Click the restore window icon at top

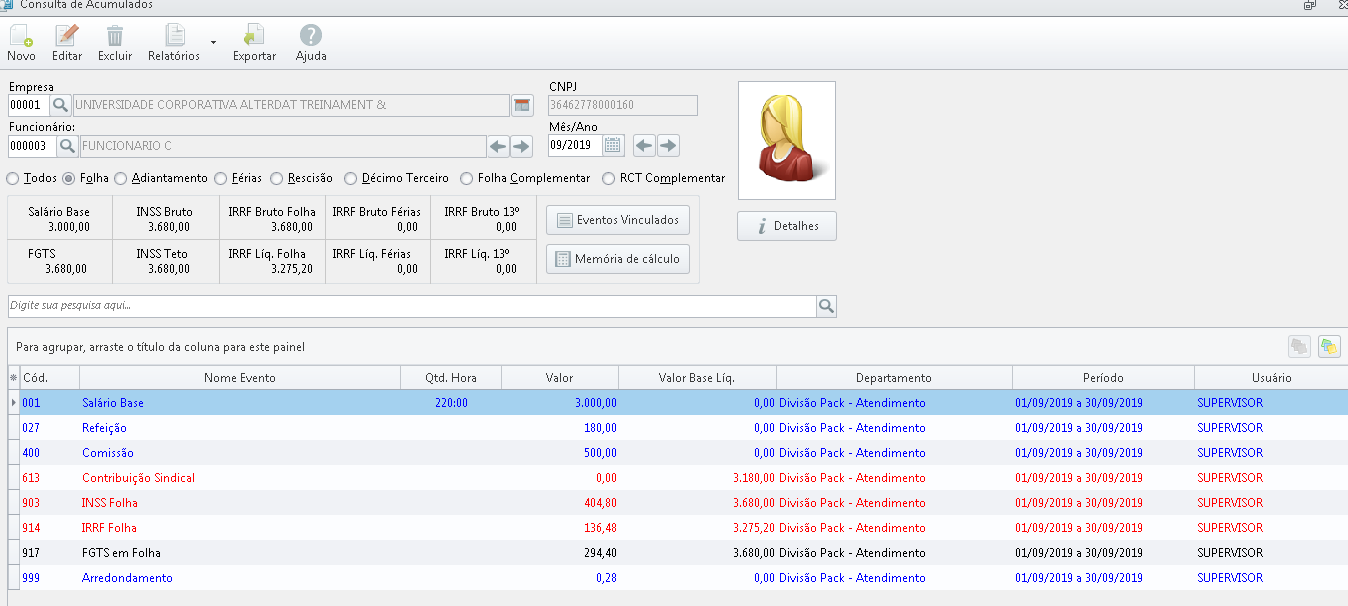(x=1310, y=5)
